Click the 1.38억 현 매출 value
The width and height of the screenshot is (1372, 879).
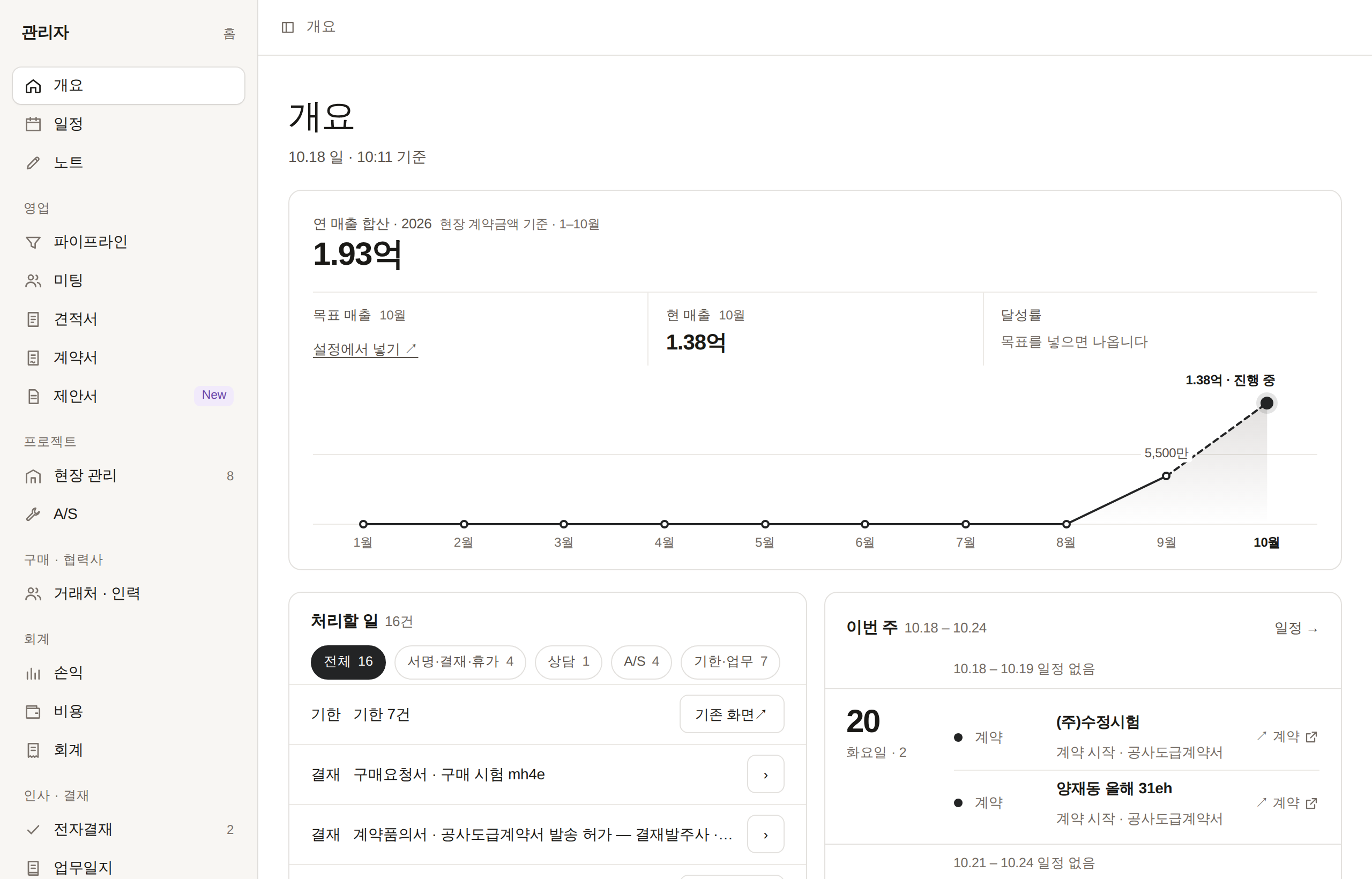[x=696, y=342]
